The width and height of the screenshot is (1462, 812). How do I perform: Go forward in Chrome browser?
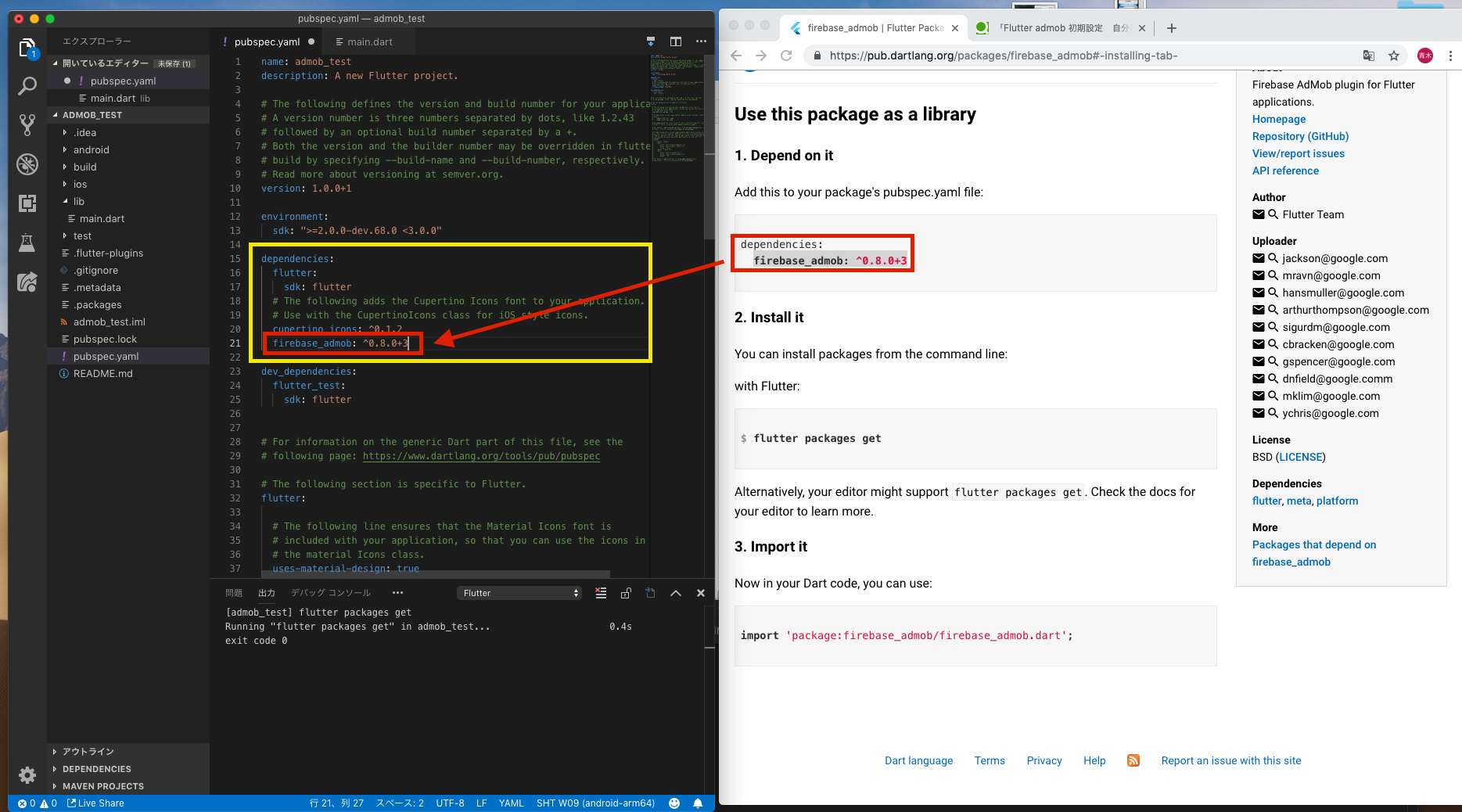pos(761,56)
